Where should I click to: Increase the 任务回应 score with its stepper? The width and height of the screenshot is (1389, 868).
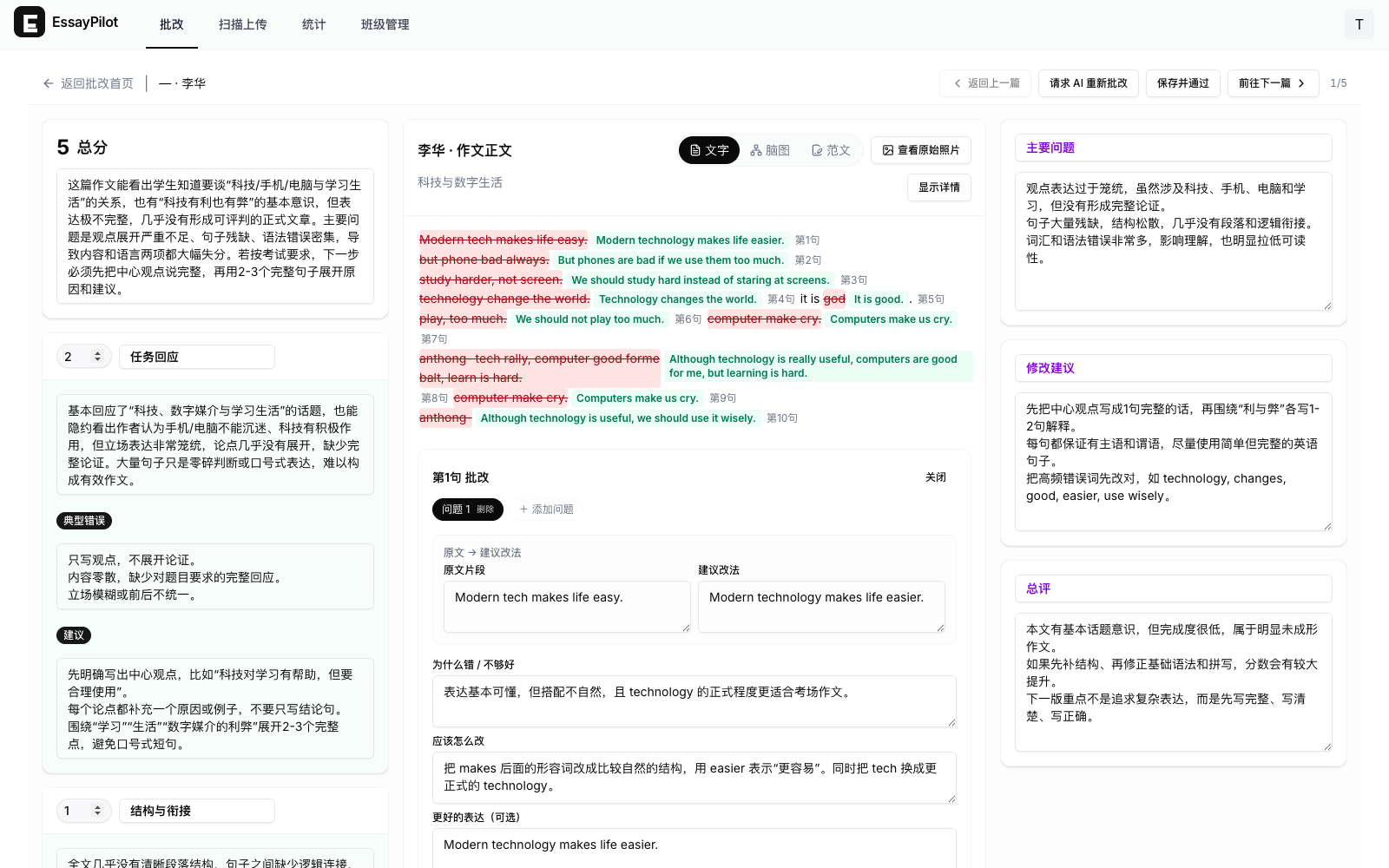tap(97, 352)
